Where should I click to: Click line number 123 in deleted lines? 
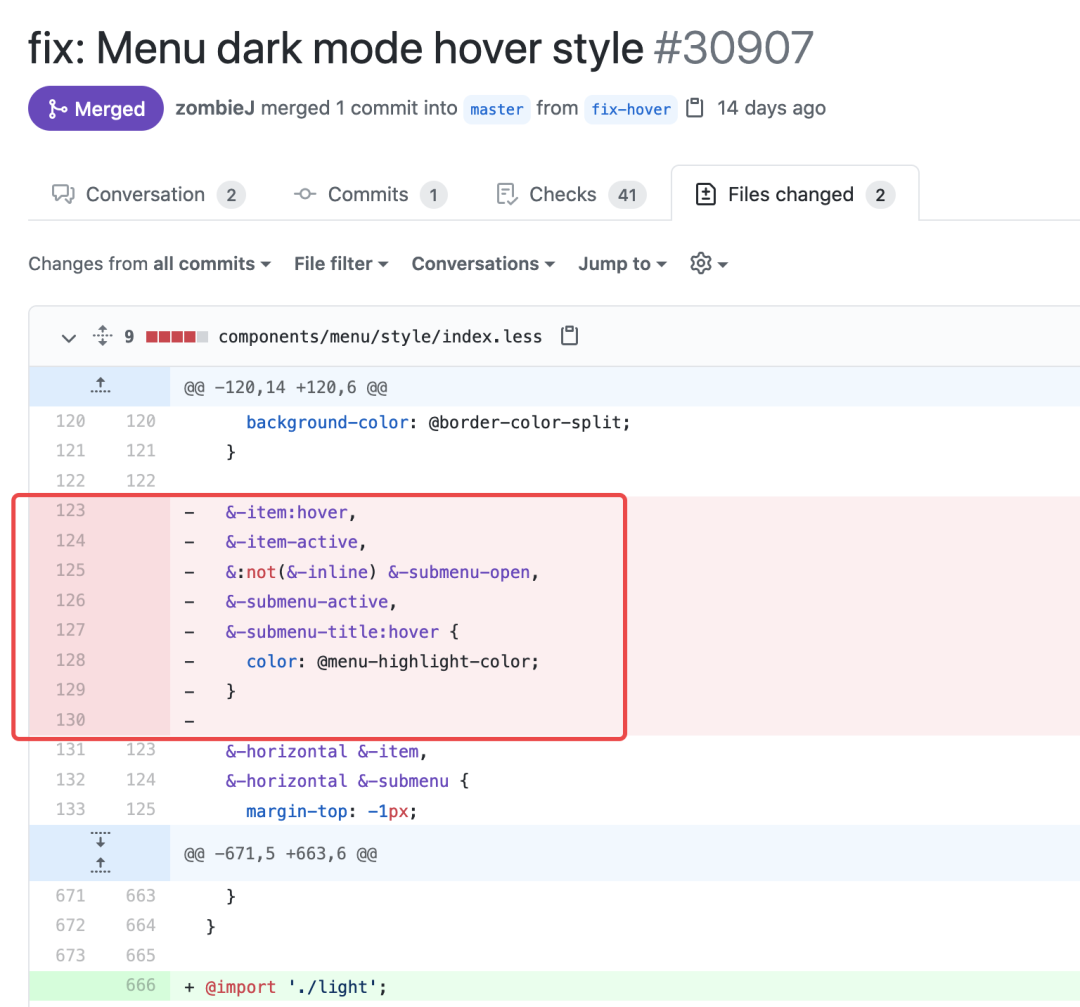point(70,511)
